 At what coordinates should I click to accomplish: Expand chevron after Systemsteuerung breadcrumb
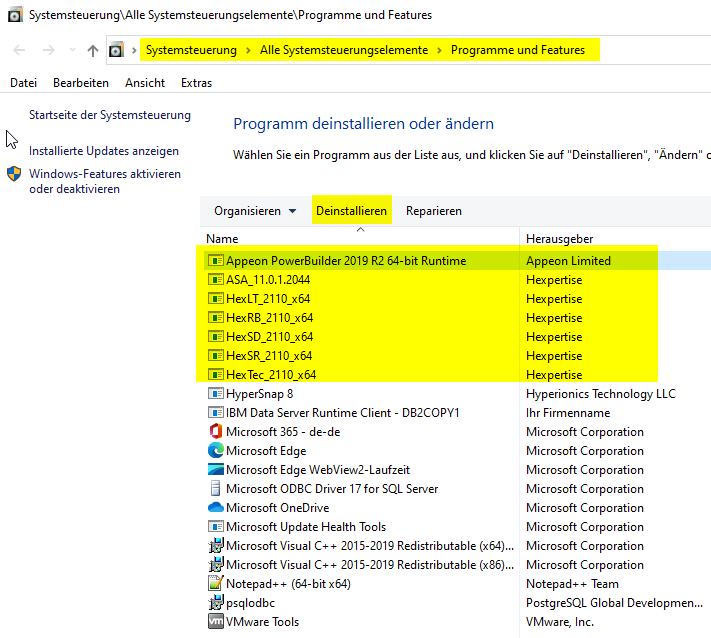tap(248, 50)
